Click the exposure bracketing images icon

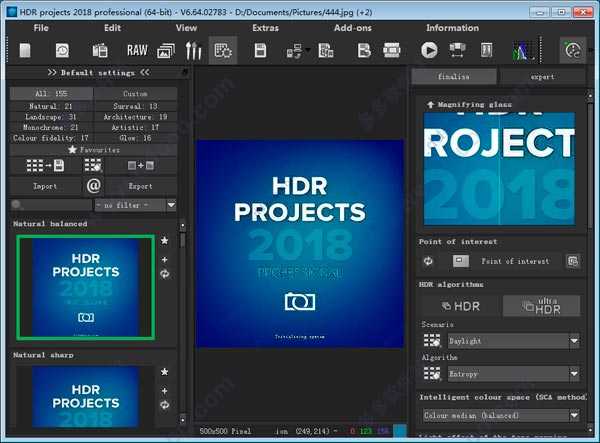coord(166,50)
